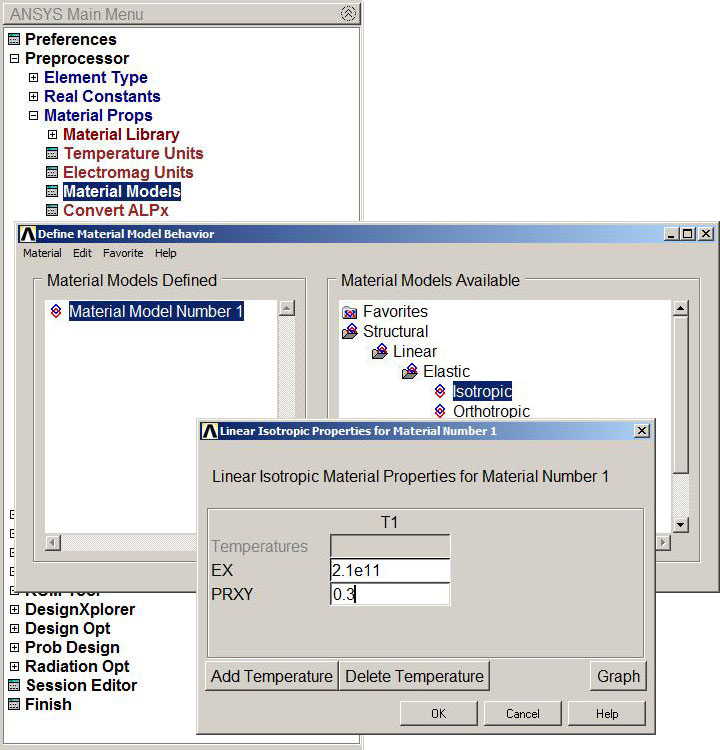Click the EX value input field
This screenshot has width=720, height=750.
tap(389, 570)
